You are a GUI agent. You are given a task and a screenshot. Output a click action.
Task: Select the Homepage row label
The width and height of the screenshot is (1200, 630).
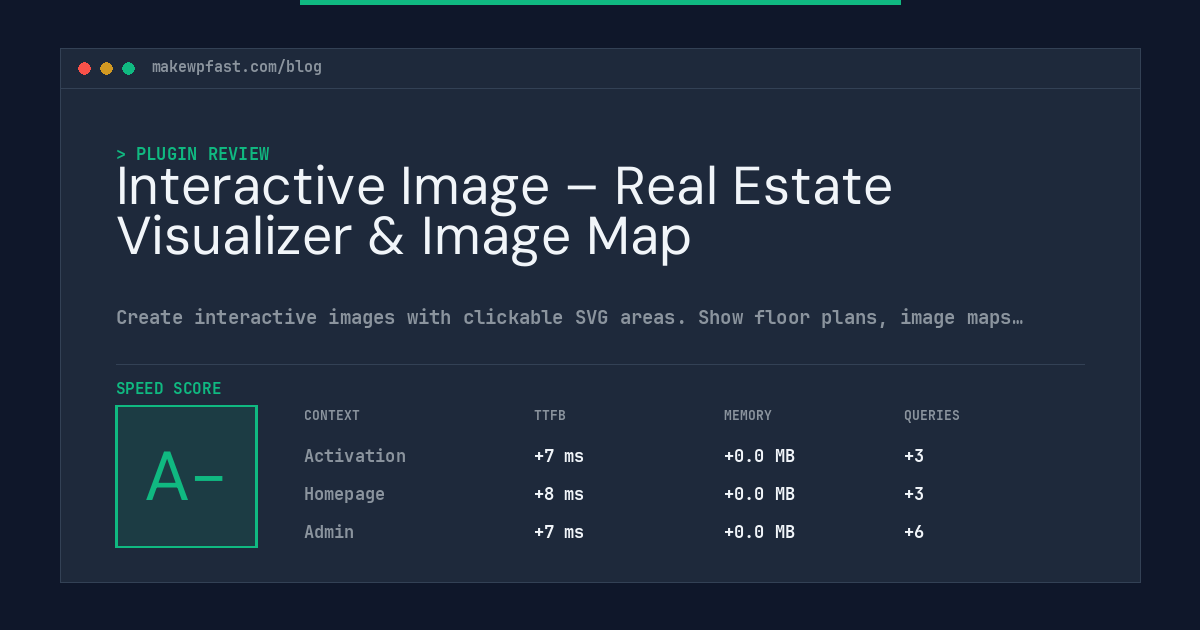(344, 494)
